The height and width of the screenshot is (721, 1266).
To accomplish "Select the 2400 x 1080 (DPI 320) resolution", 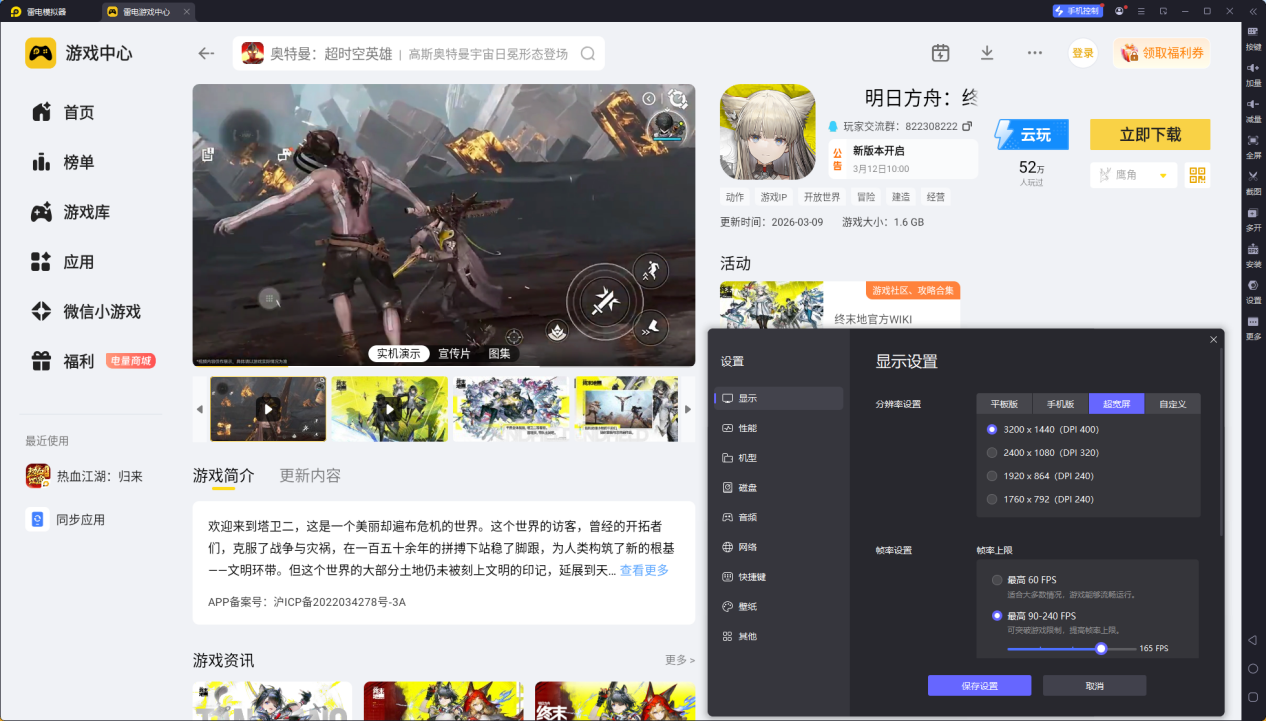I will [x=992, y=452].
